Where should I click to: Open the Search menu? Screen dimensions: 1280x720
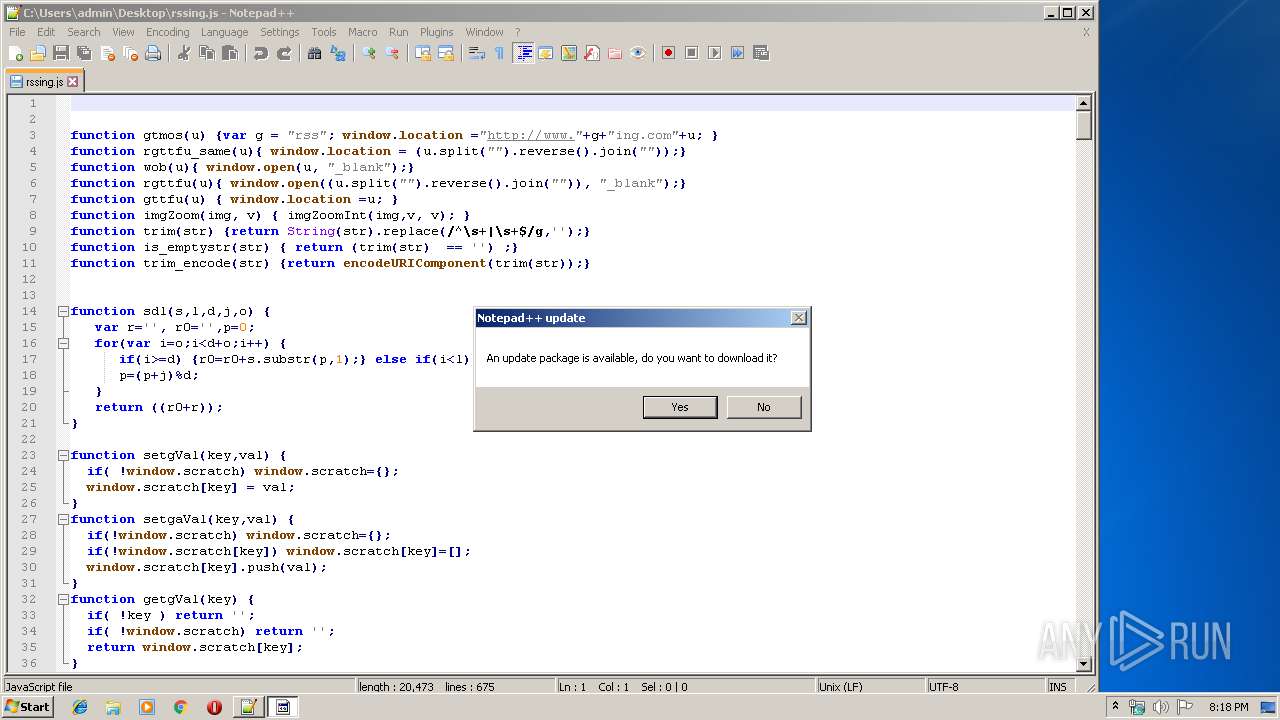(84, 32)
